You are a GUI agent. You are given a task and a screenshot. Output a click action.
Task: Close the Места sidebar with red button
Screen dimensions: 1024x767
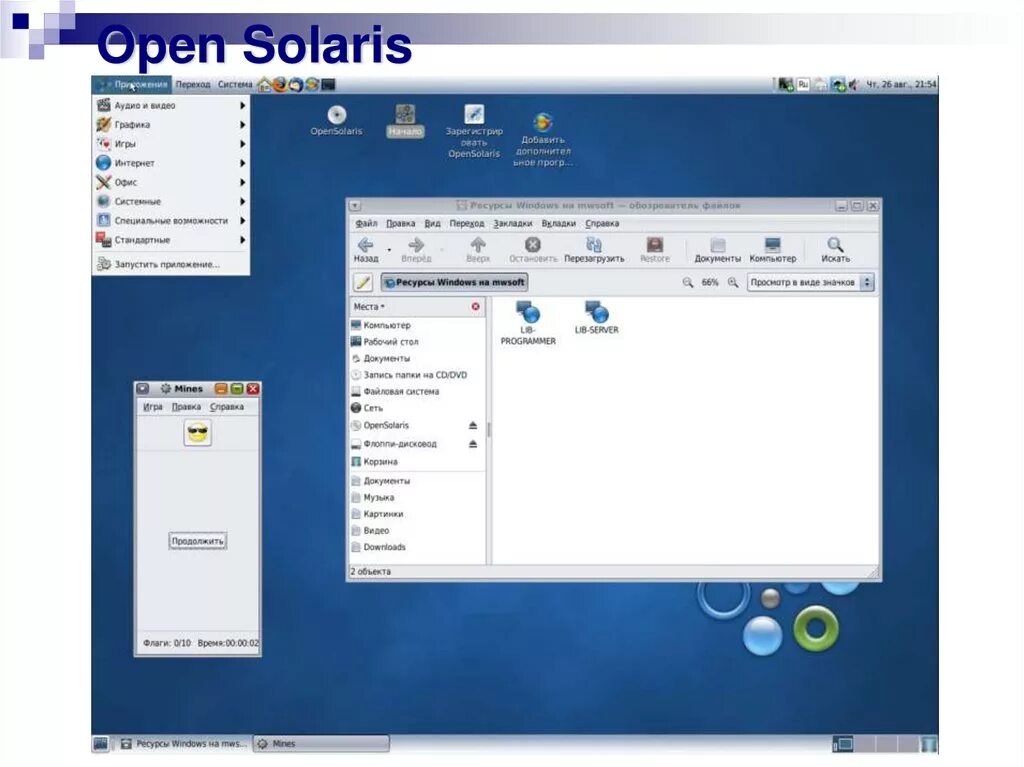pos(475,306)
